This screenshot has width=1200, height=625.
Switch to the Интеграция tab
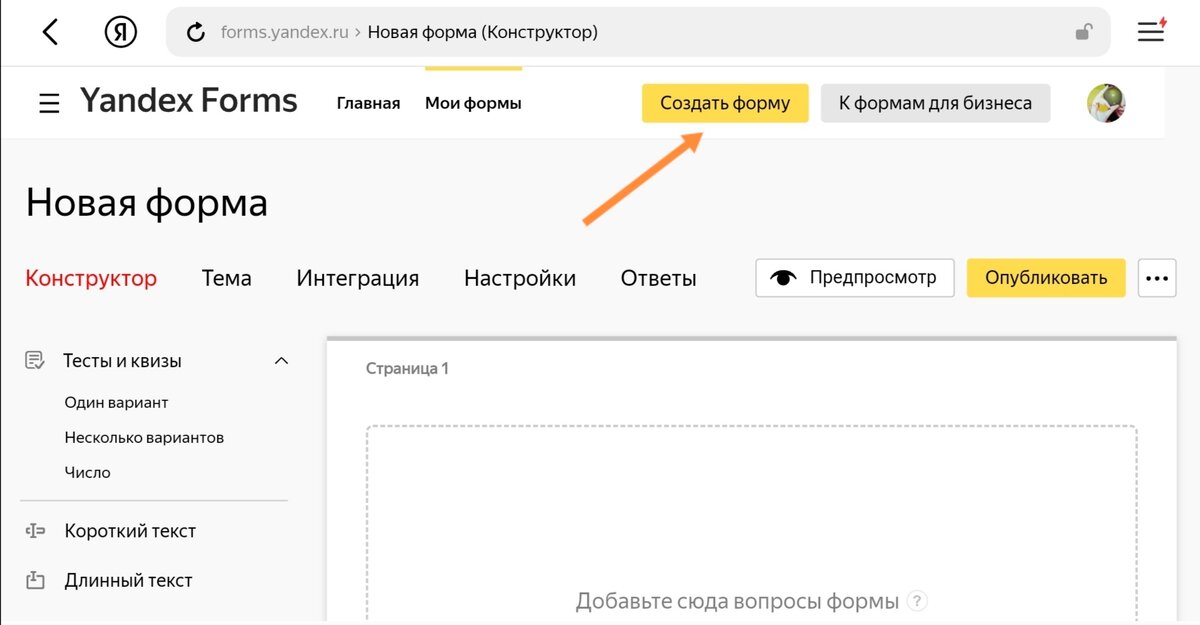(358, 278)
